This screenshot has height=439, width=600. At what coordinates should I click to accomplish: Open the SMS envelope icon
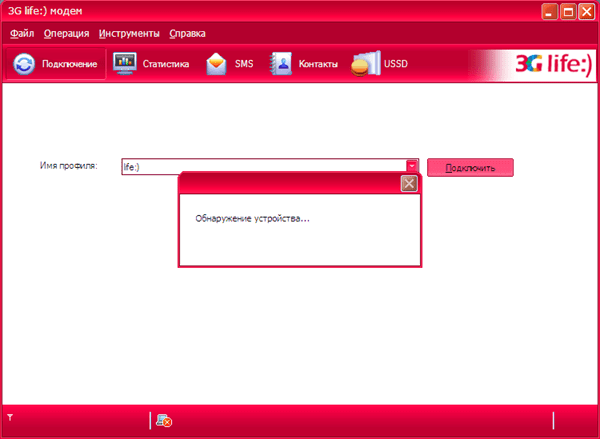click(x=216, y=64)
